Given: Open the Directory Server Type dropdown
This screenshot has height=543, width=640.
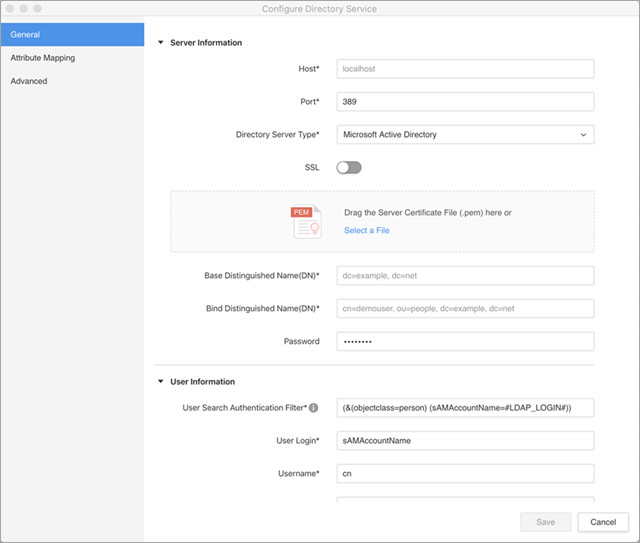Looking at the screenshot, I should coord(465,134).
